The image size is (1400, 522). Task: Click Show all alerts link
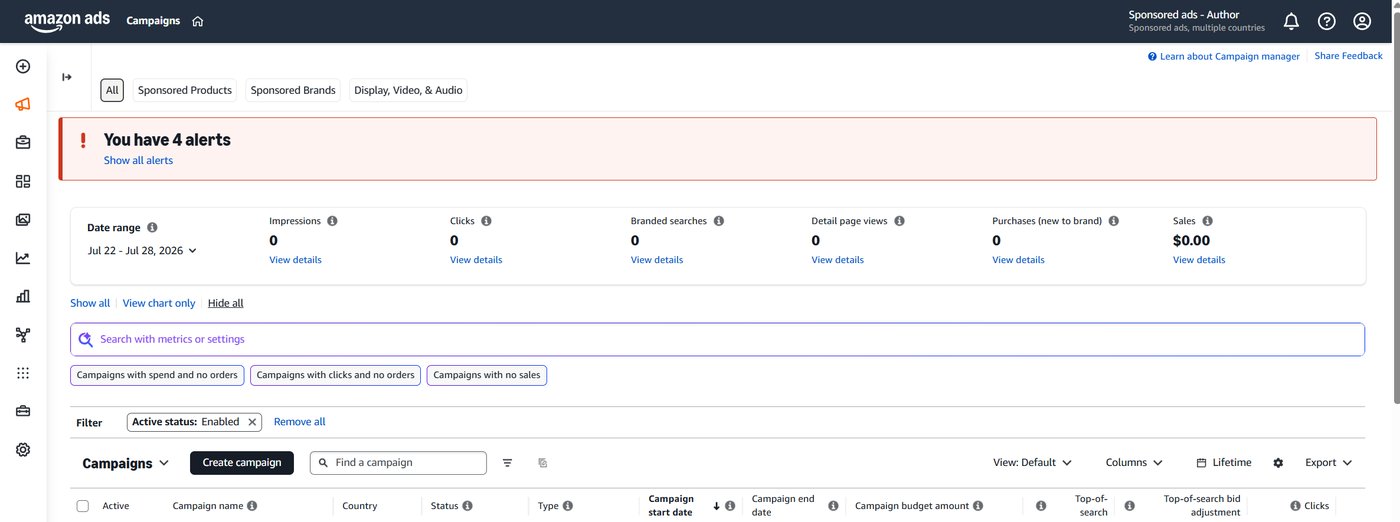pyautogui.click(x=138, y=161)
